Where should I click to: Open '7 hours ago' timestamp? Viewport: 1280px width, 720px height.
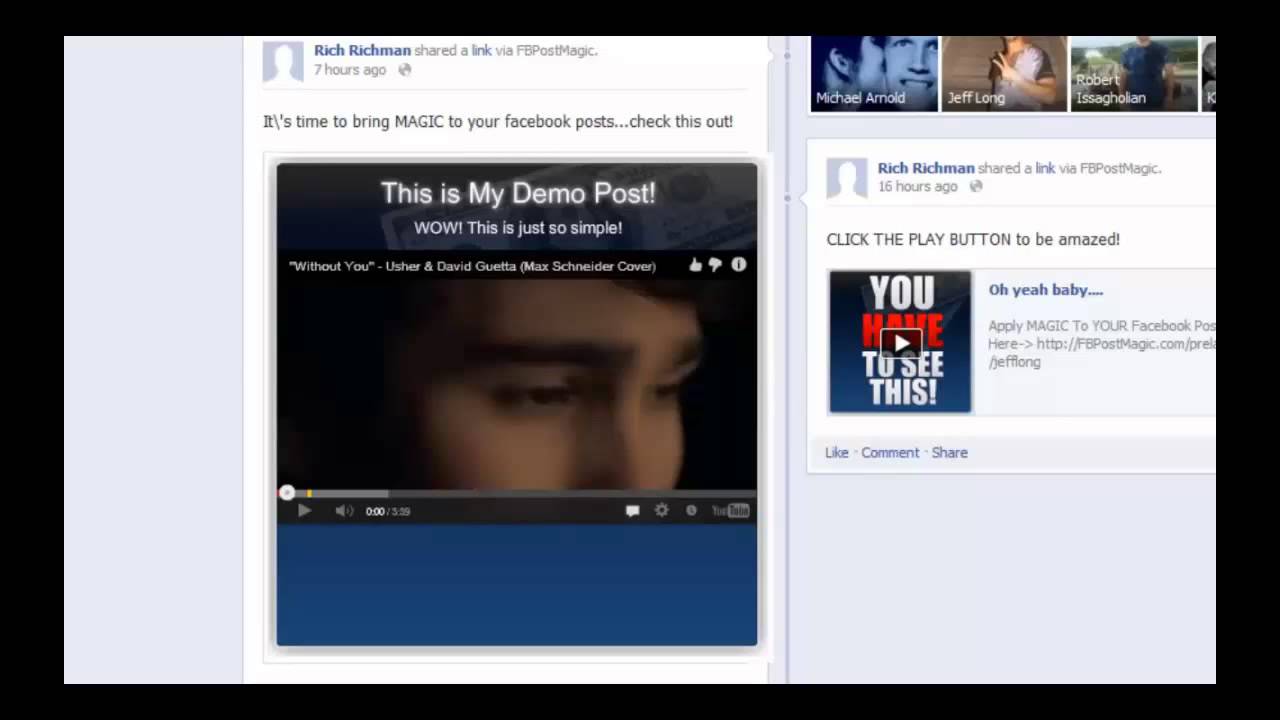pyautogui.click(x=350, y=70)
